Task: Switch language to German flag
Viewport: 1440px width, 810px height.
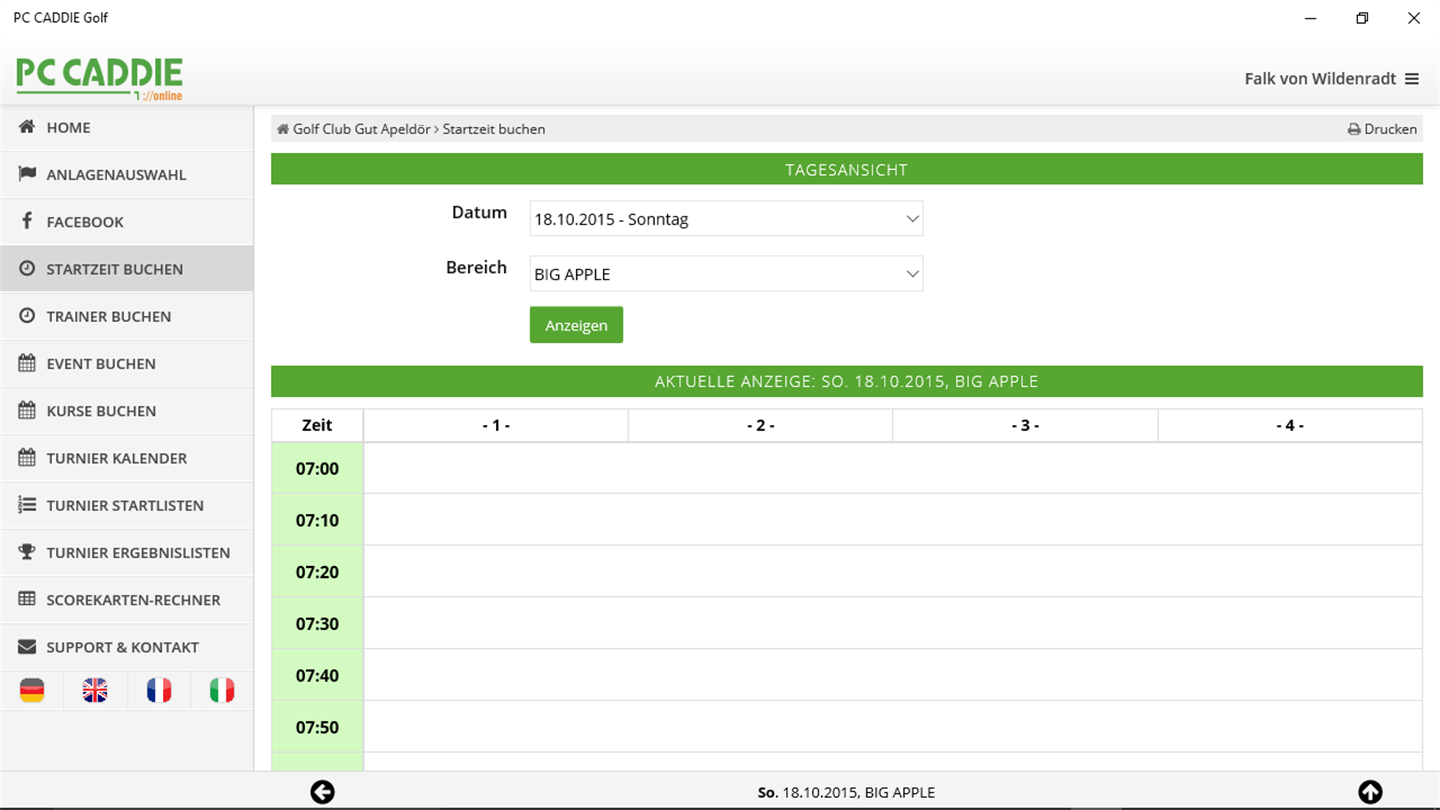Action: click(x=32, y=690)
